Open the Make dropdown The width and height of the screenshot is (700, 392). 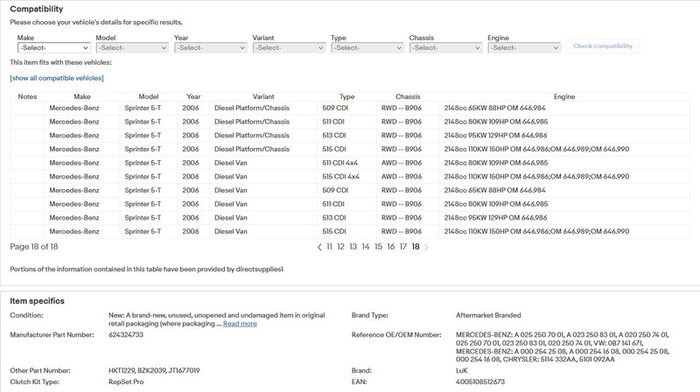54,48
